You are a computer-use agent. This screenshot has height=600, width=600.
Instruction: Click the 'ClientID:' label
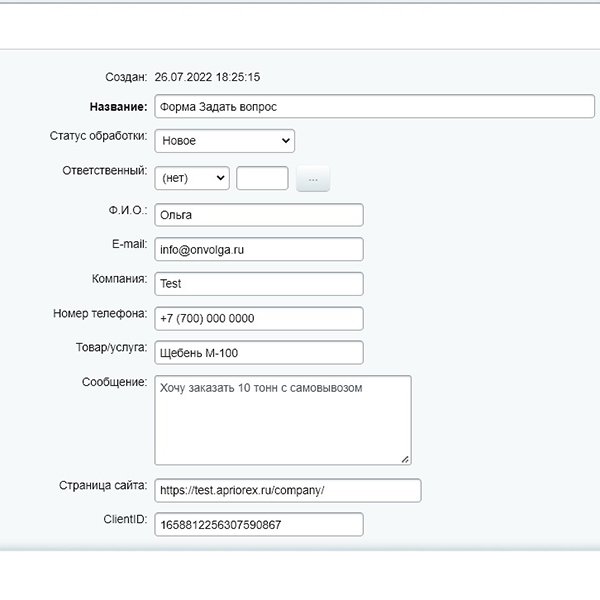point(125,519)
